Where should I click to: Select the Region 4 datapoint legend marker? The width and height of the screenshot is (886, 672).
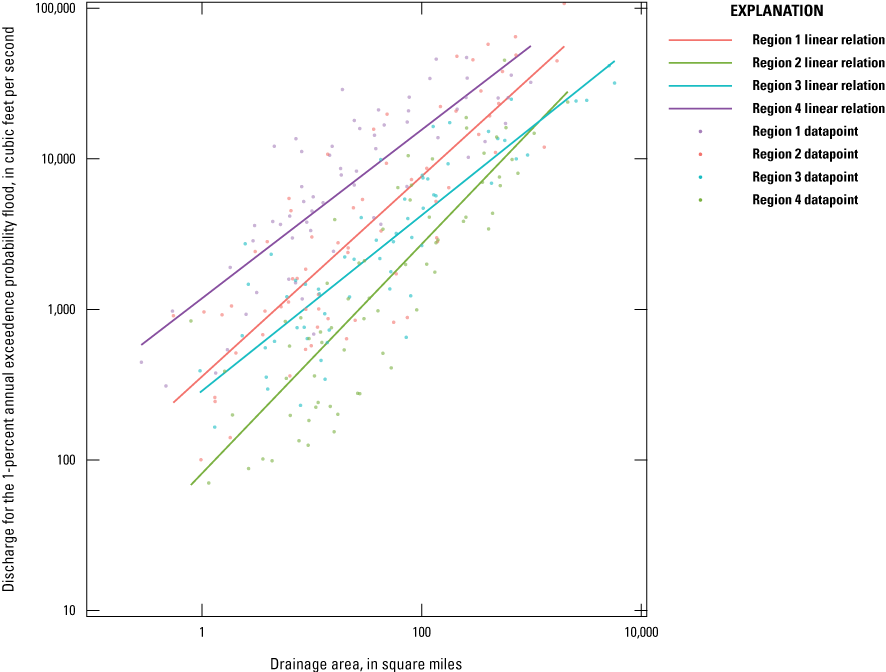[x=699, y=200]
